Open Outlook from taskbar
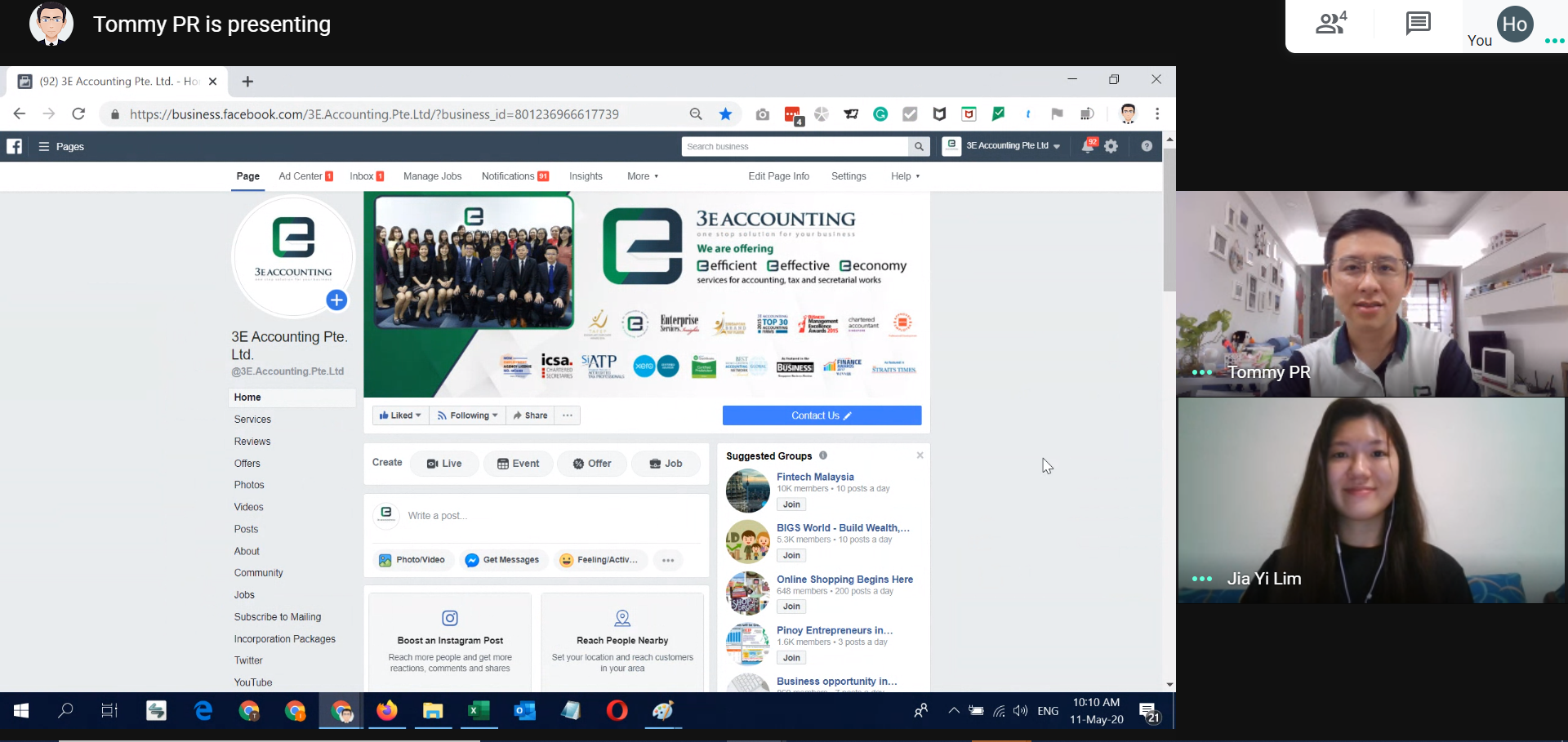 524,711
